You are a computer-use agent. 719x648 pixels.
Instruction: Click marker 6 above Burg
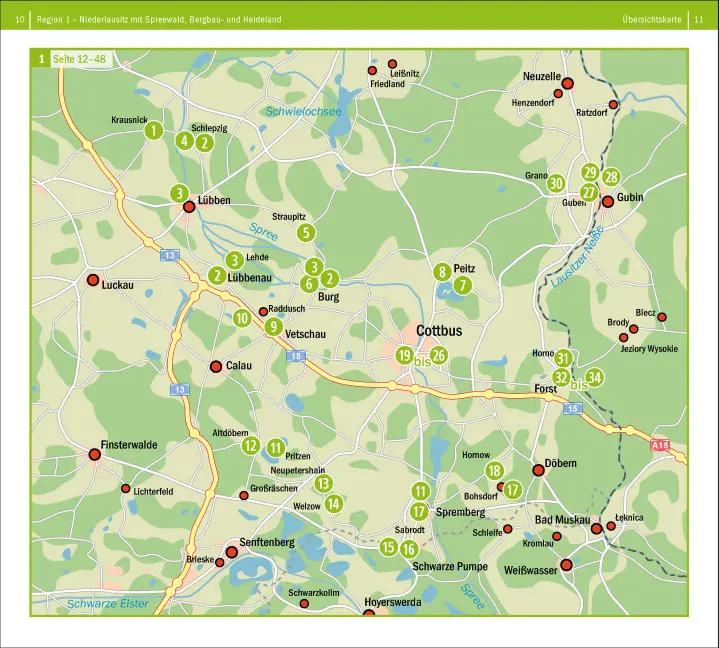[x=309, y=284]
